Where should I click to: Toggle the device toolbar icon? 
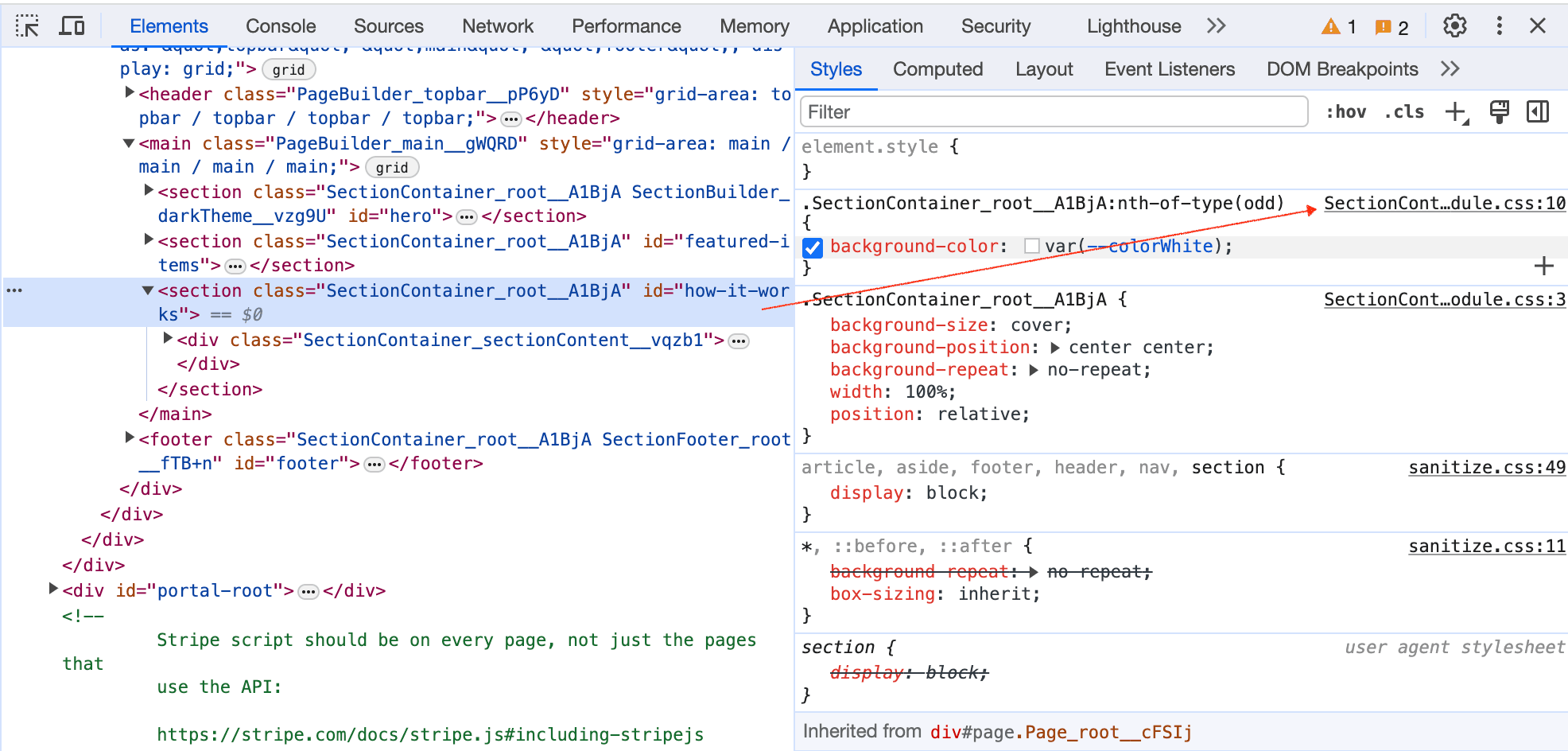[72, 26]
